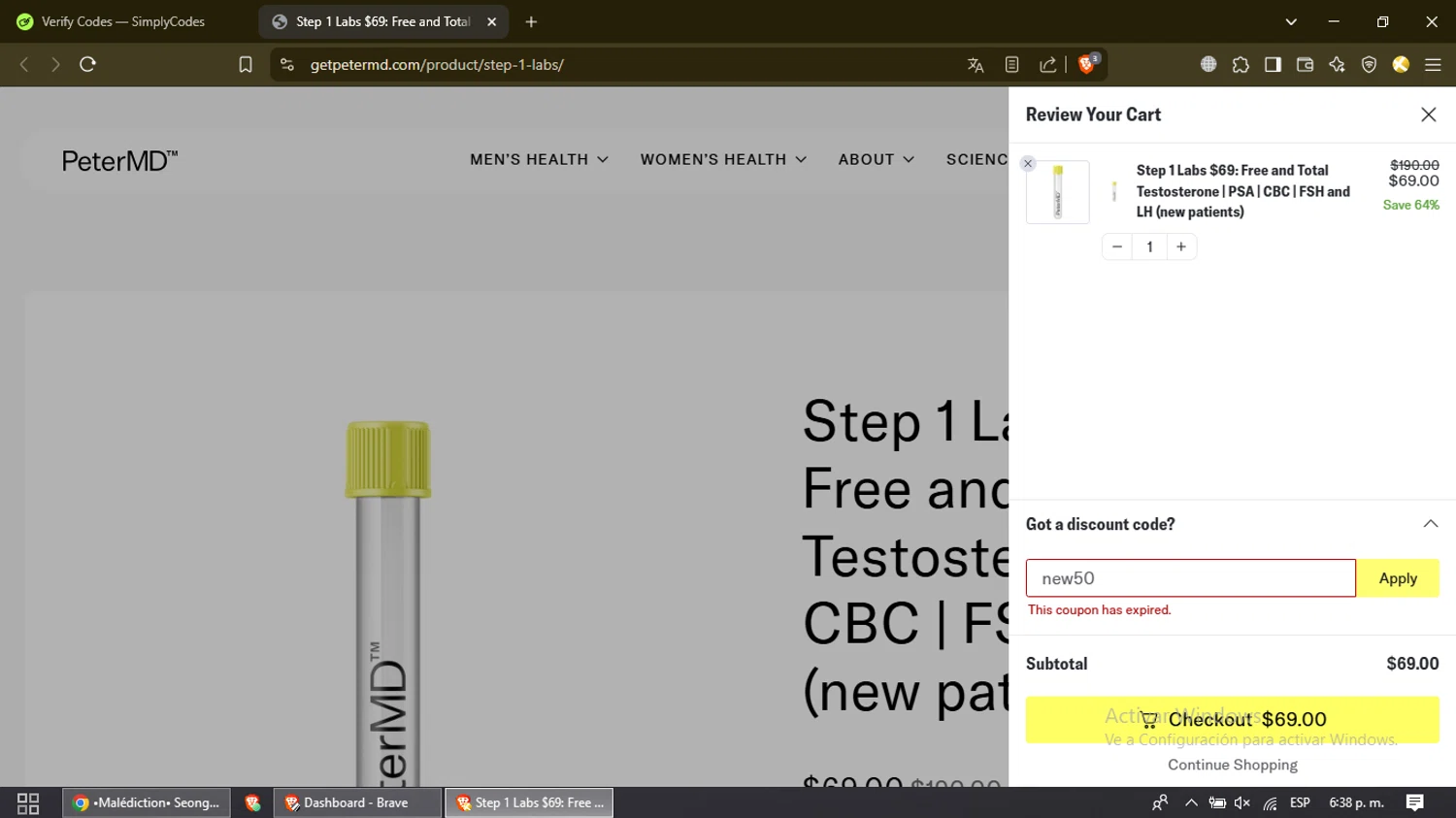Click the Save 64% label
The width and height of the screenshot is (1456, 818).
click(1410, 205)
